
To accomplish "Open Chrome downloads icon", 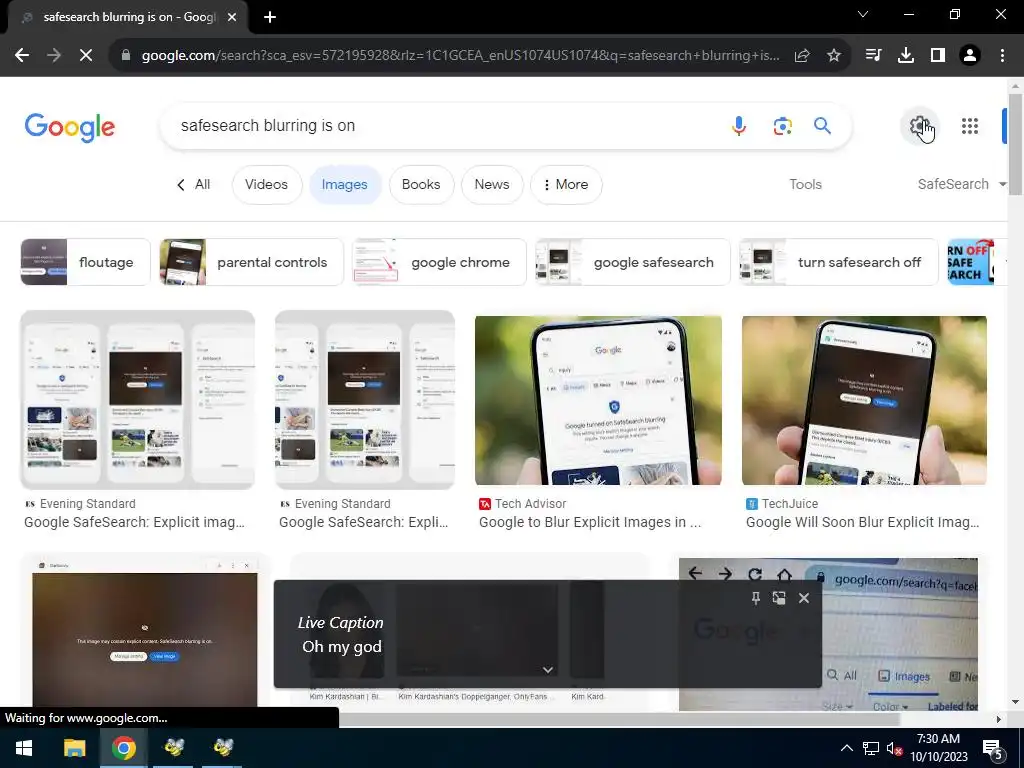I will coord(905,56).
